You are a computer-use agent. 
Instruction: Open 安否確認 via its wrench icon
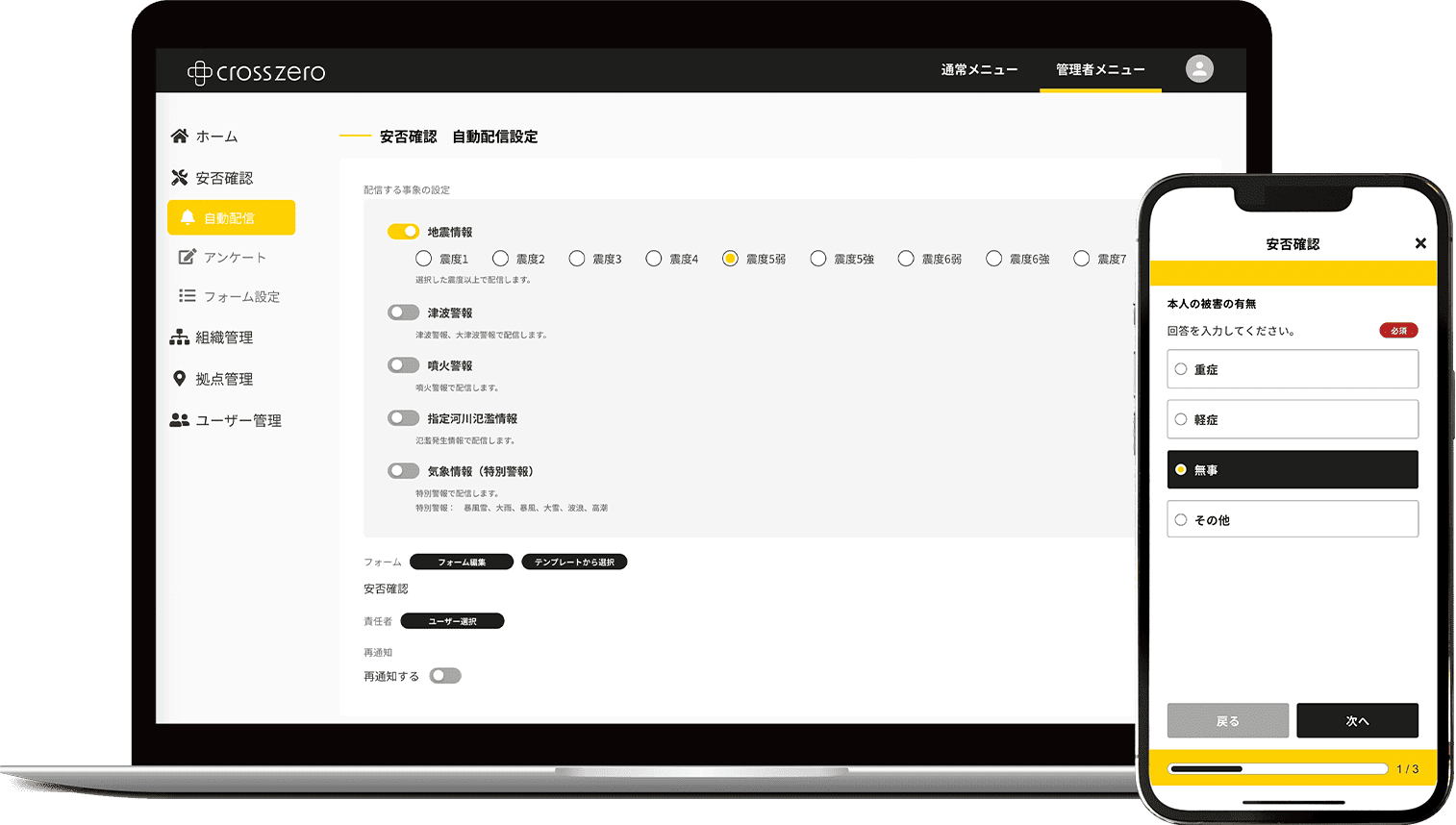click(x=179, y=177)
